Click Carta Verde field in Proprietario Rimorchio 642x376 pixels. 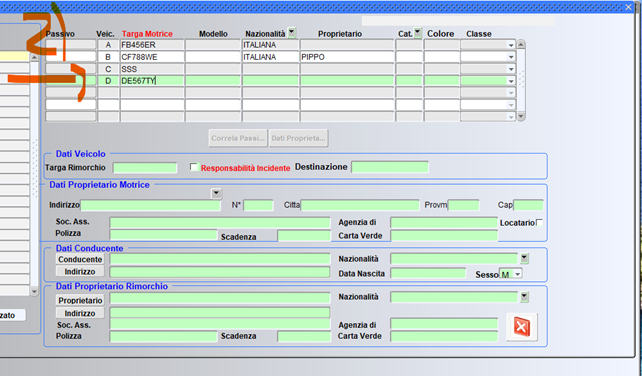point(444,336)
